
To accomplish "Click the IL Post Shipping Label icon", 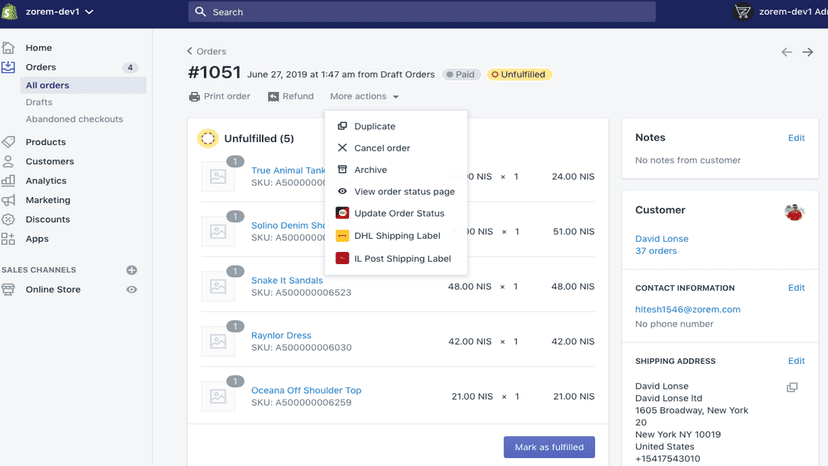I will pos(342,258).
